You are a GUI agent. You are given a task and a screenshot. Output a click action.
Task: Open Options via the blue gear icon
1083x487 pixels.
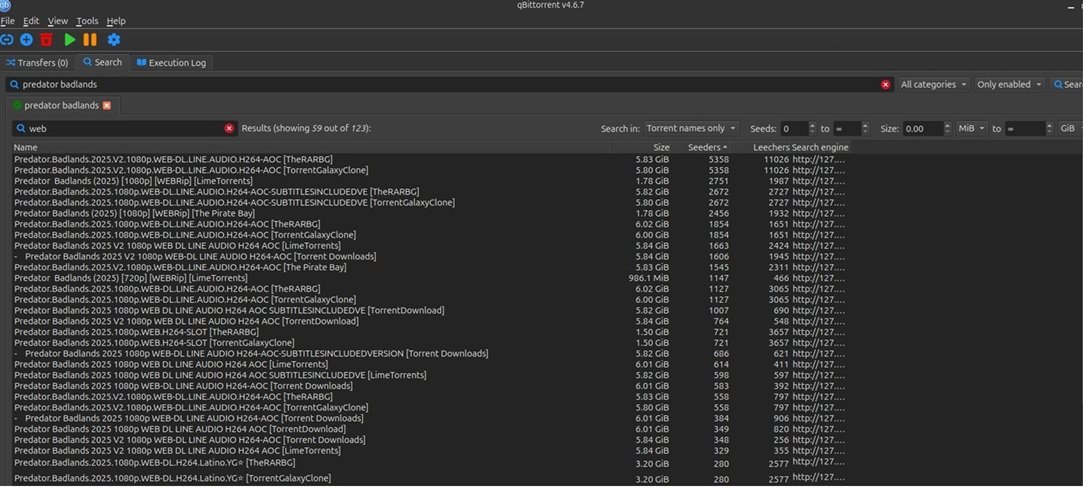pos(114,40)
